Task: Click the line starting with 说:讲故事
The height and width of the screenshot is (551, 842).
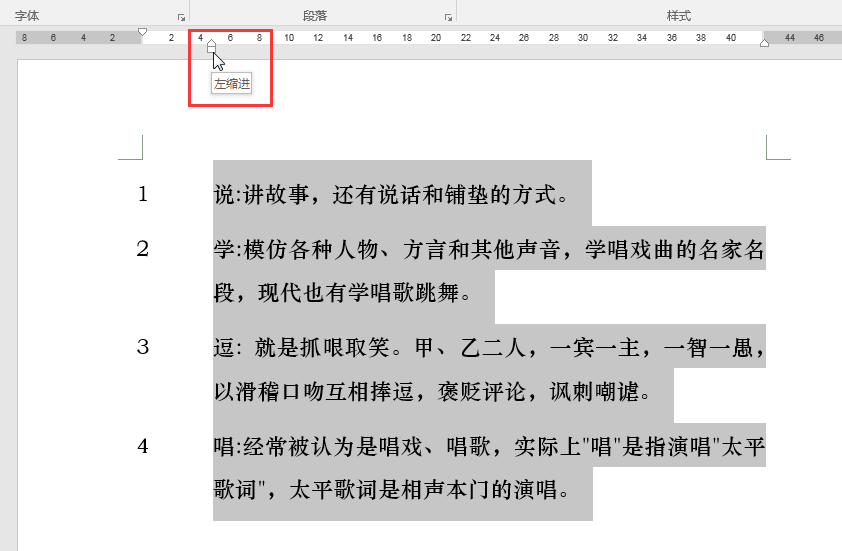Action: click(391, 194)
